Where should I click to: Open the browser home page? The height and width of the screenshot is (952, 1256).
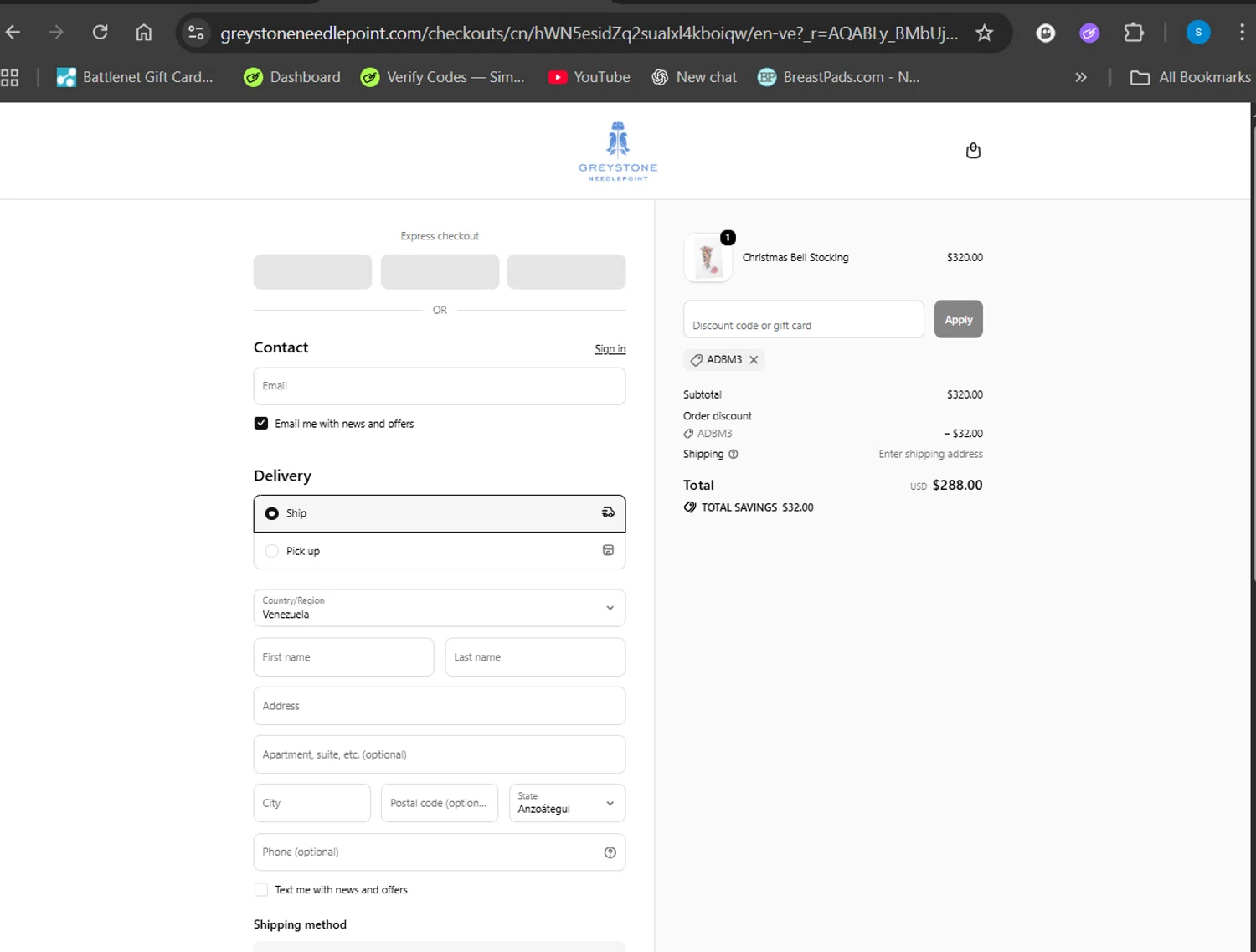[x=144, y=33]
